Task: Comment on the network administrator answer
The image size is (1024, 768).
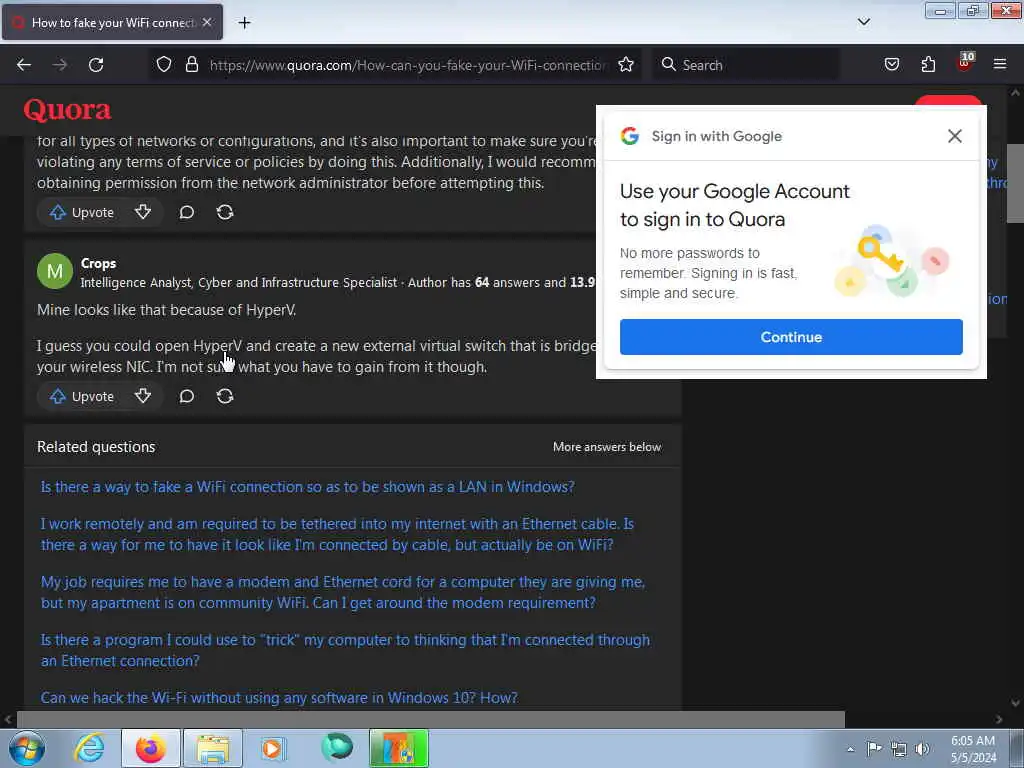Action: tap(187, 212)
